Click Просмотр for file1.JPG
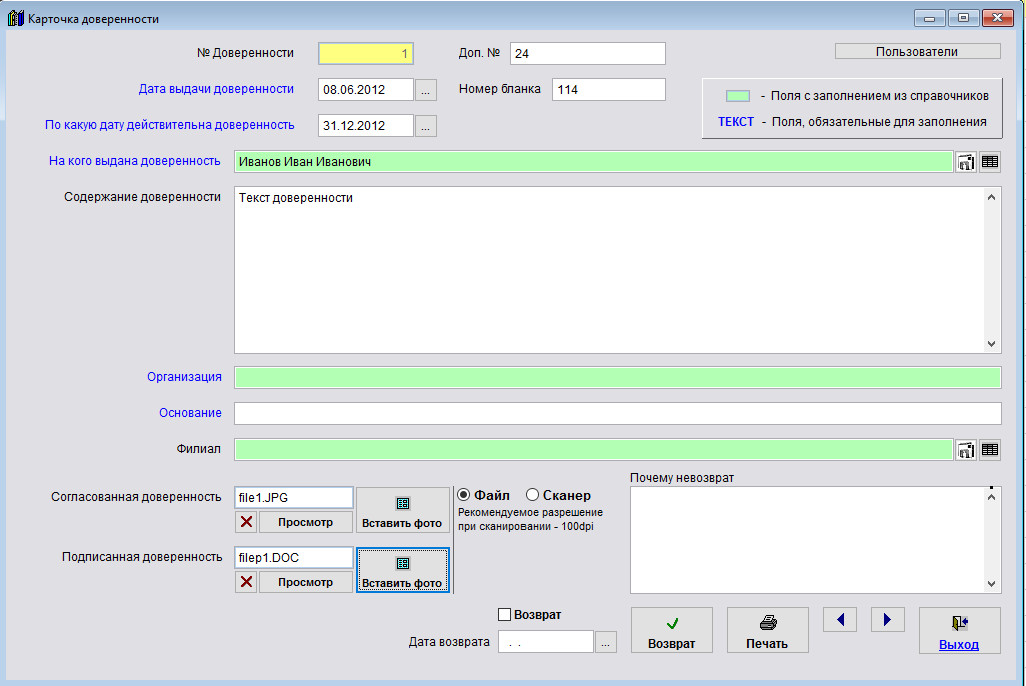The image size is (1026, 686). point(306,522)
